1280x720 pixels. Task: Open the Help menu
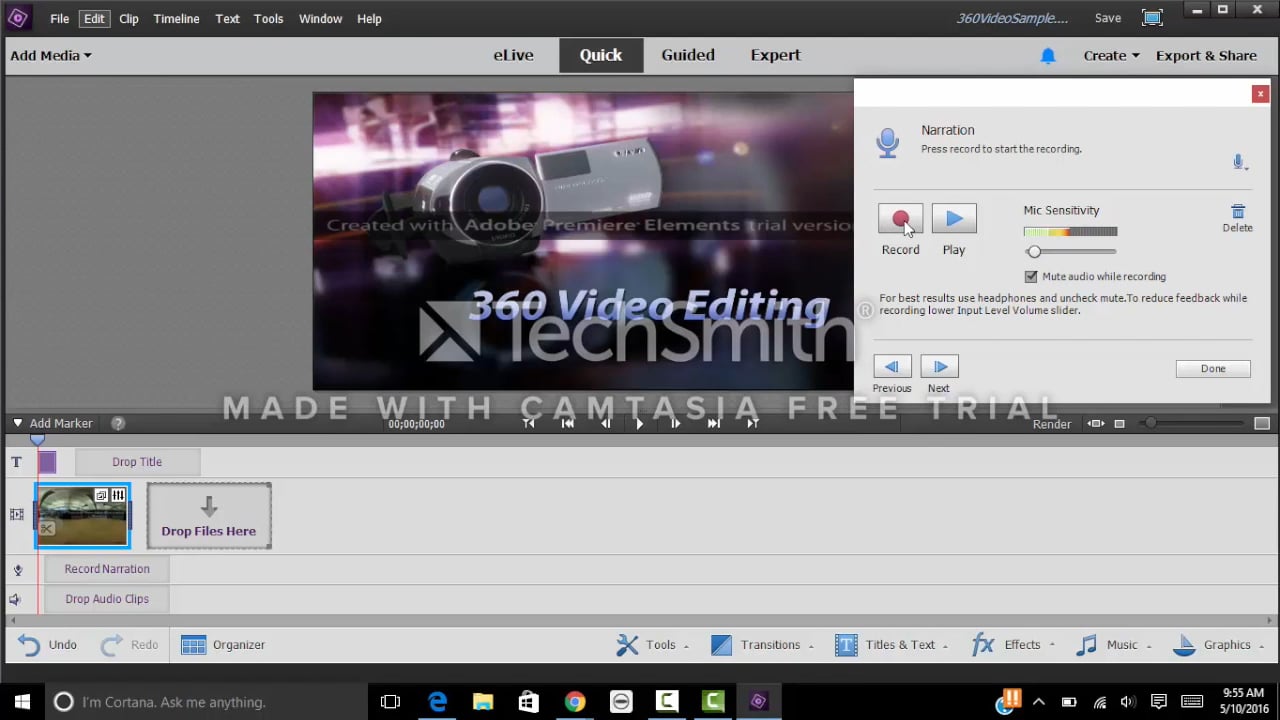(x=369, y=19)
